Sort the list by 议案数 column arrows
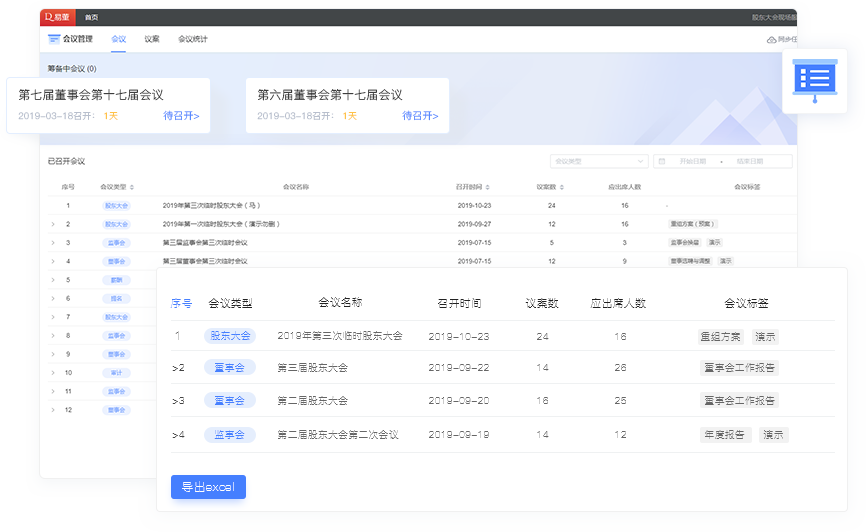Screen dimensions: 866x532 [562, 187]
